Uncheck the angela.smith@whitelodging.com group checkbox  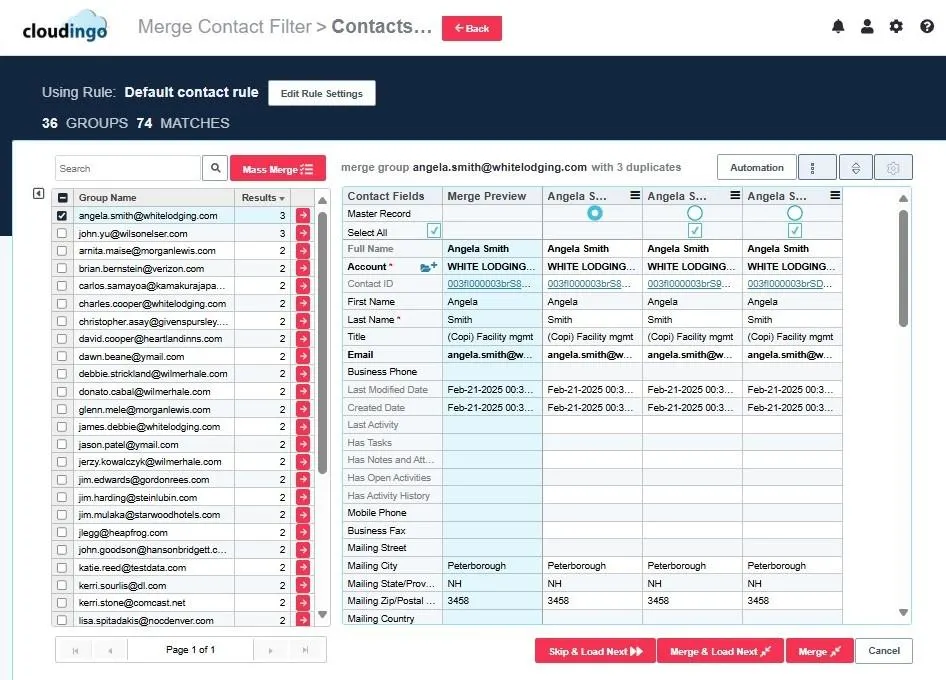click(63, 215)
